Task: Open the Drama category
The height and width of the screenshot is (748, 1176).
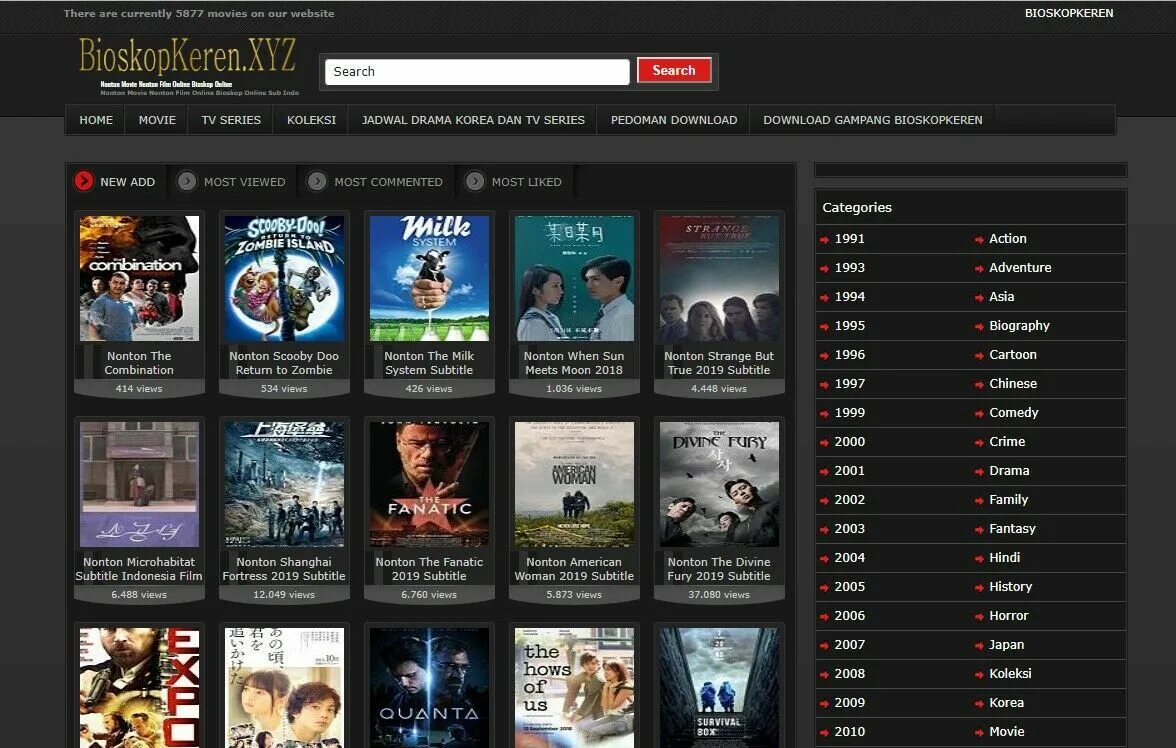Action: 1009,471
